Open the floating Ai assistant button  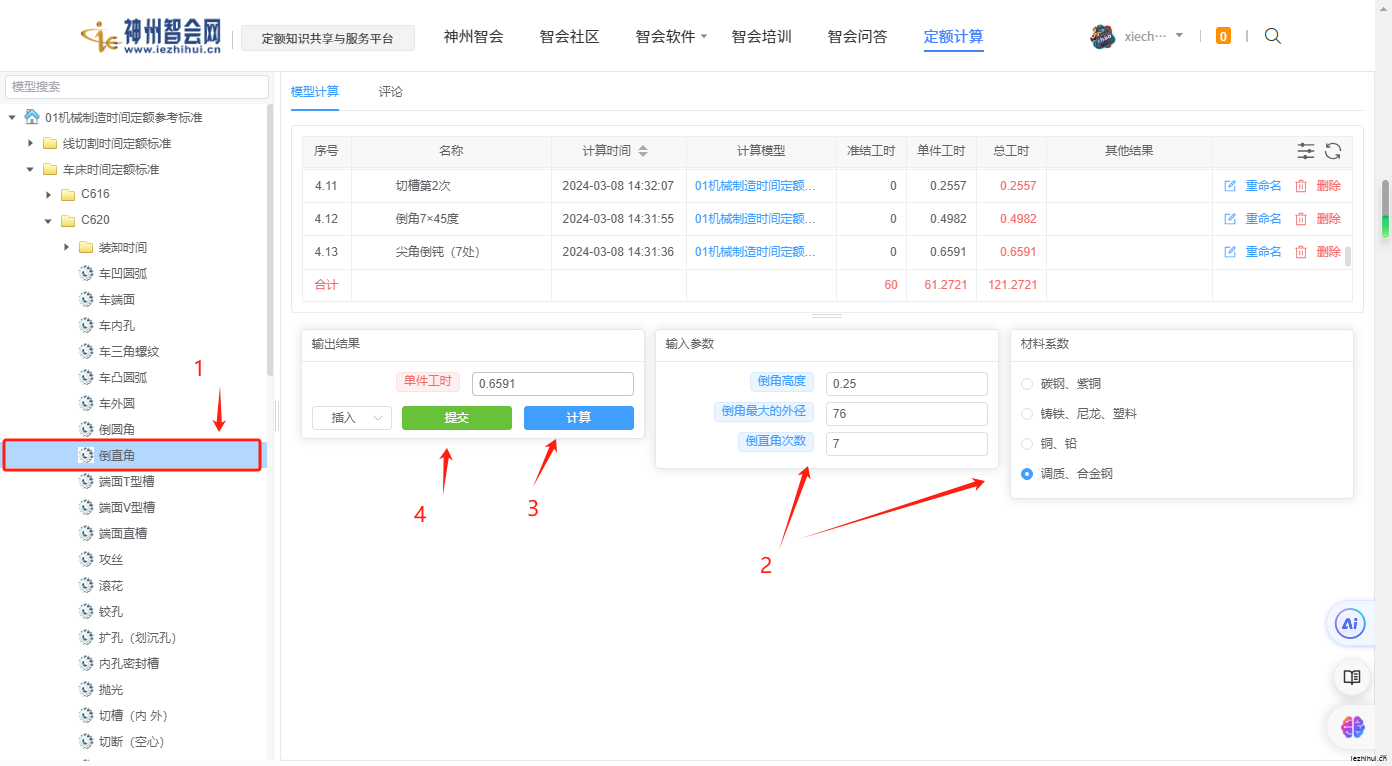pos(1351,624)
